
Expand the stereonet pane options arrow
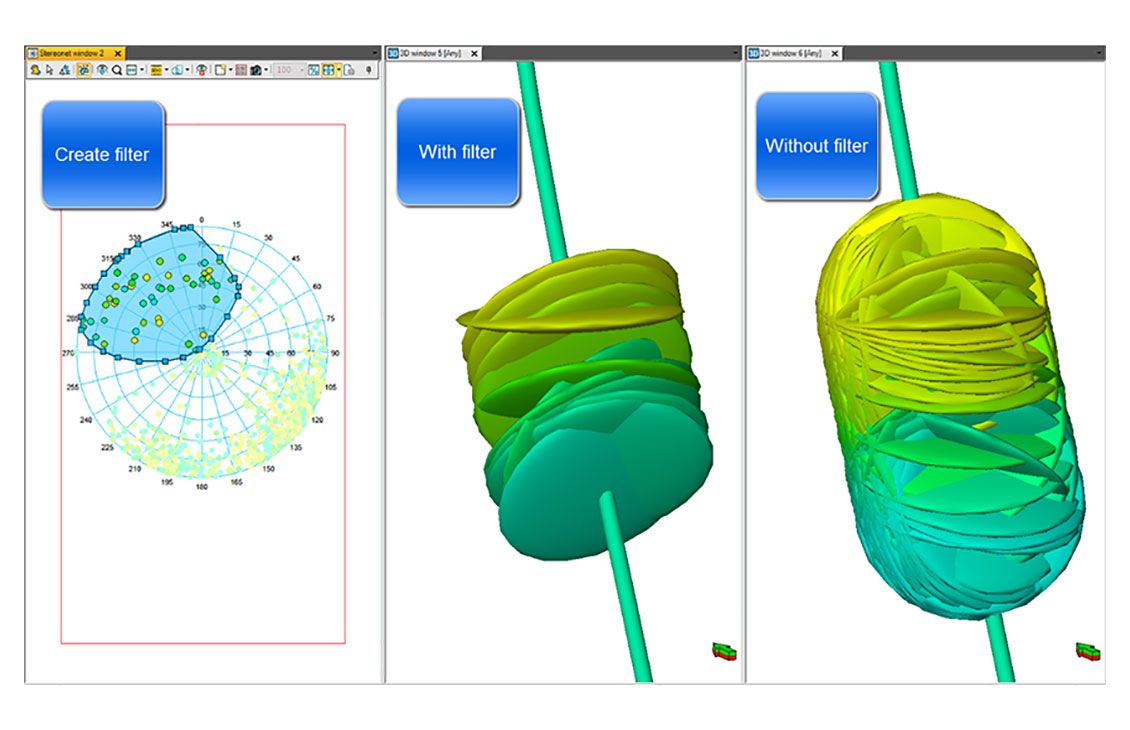click(x=375, y=53)
